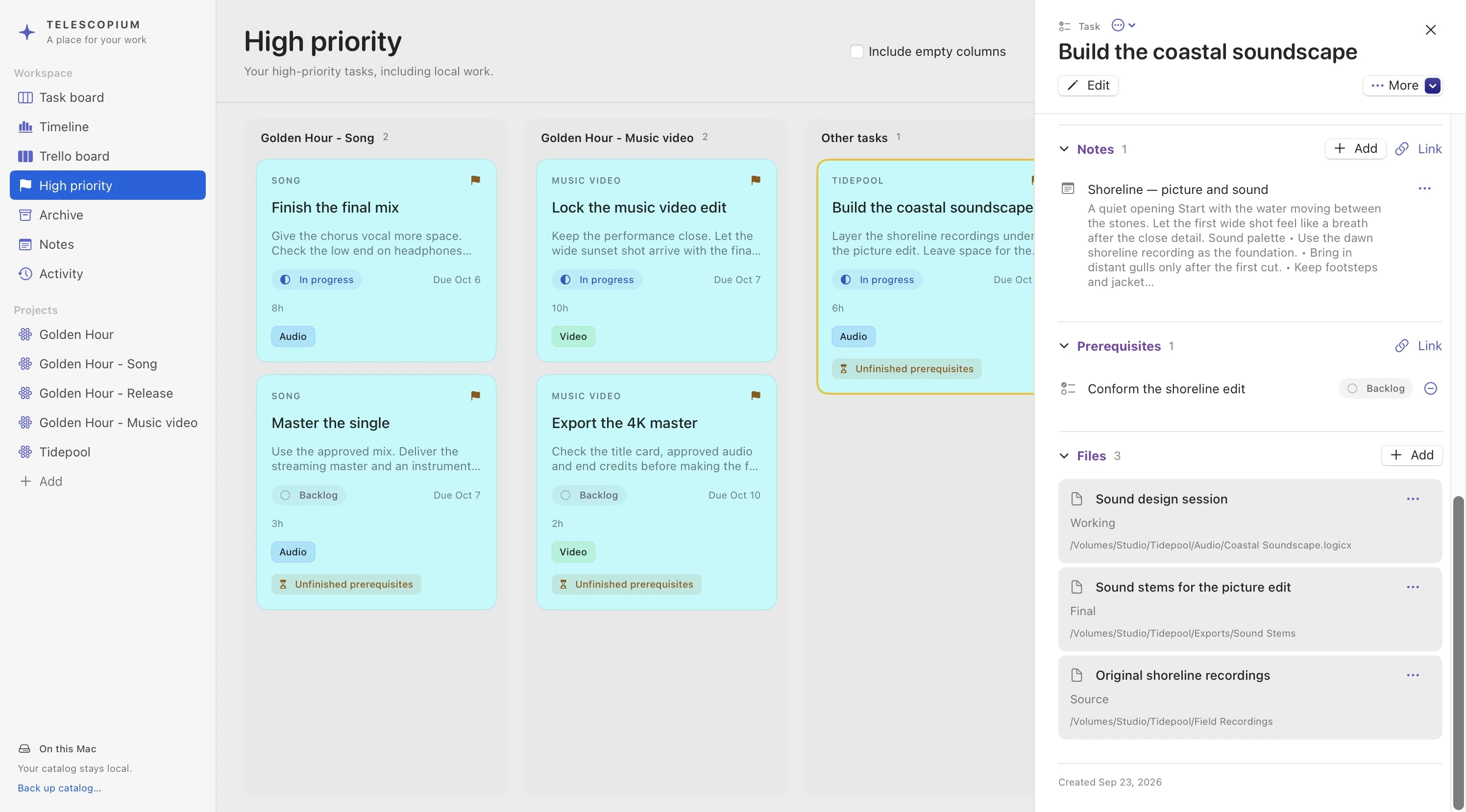
Task: Toggle Backlog status of Conform the shoreline edit
Action: coord(1375,389)
